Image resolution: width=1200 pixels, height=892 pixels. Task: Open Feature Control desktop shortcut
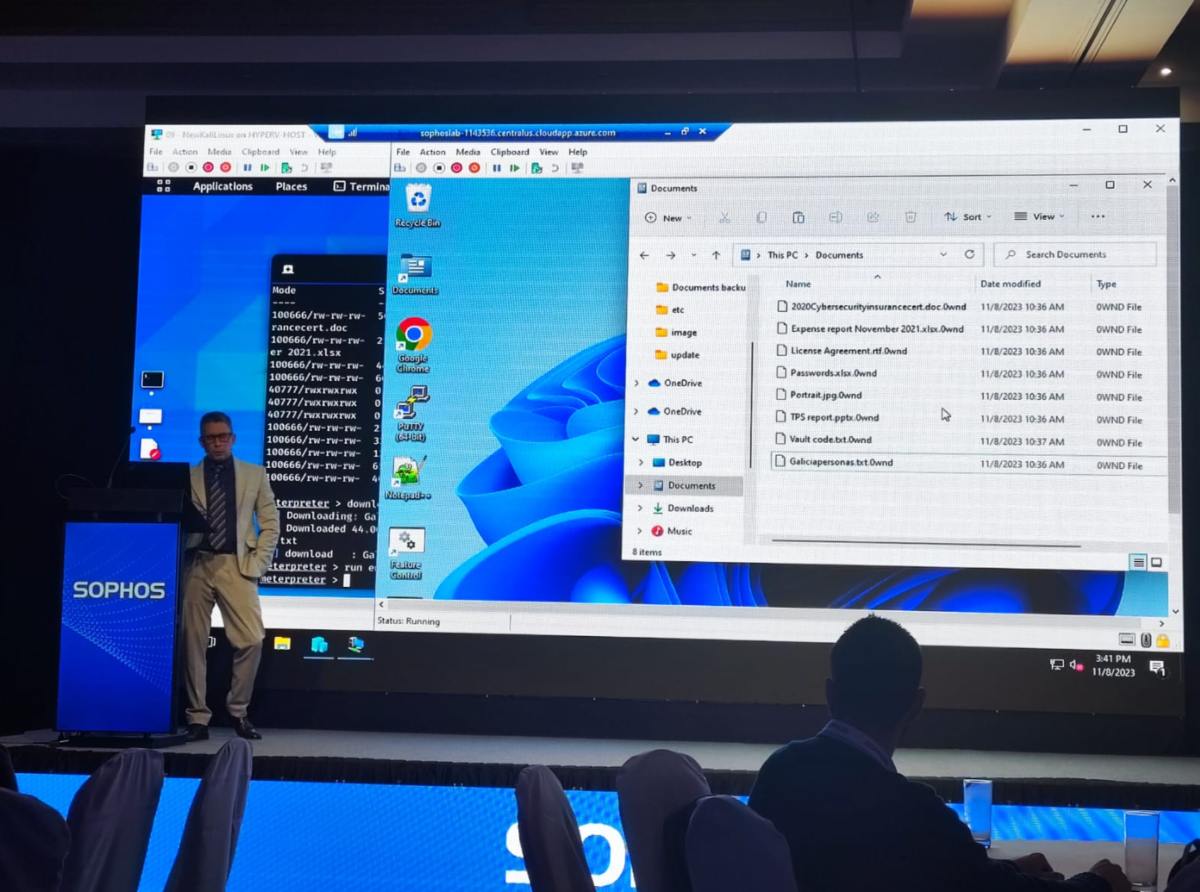pyautogui.click(x=406, y=553)
